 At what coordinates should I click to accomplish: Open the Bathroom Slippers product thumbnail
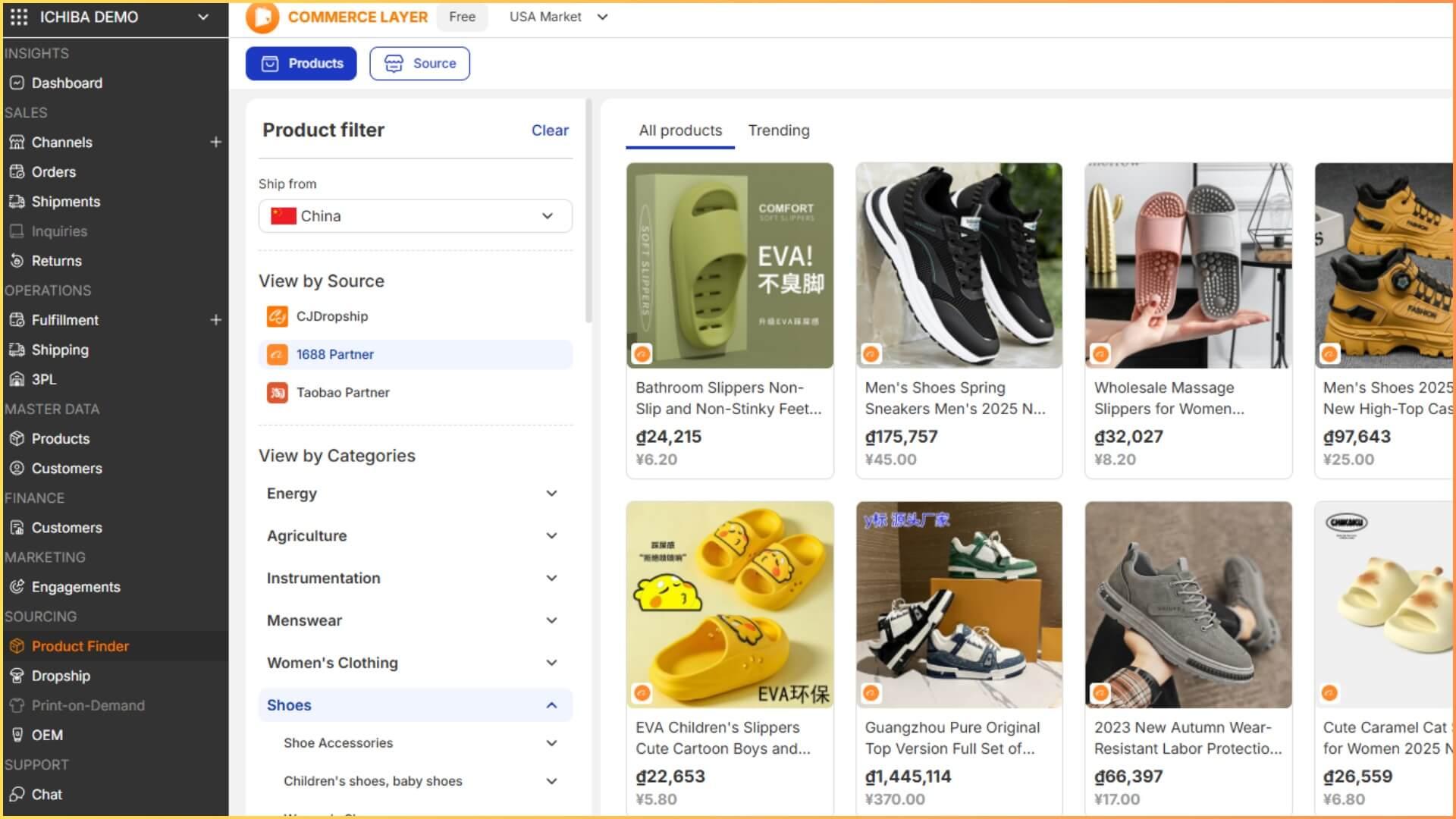pyautogui.click(x=729, y=265)
